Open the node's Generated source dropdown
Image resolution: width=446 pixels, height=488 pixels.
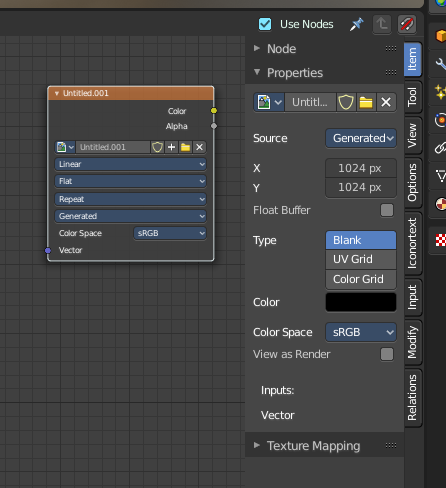(x=131, y=216)
